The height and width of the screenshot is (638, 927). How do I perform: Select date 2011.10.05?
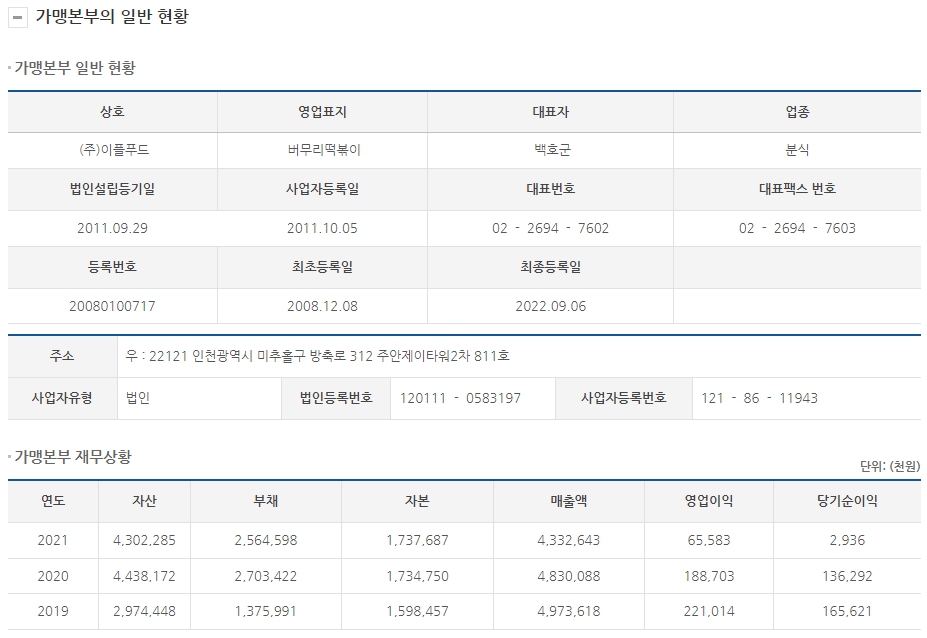pos(322,228)
